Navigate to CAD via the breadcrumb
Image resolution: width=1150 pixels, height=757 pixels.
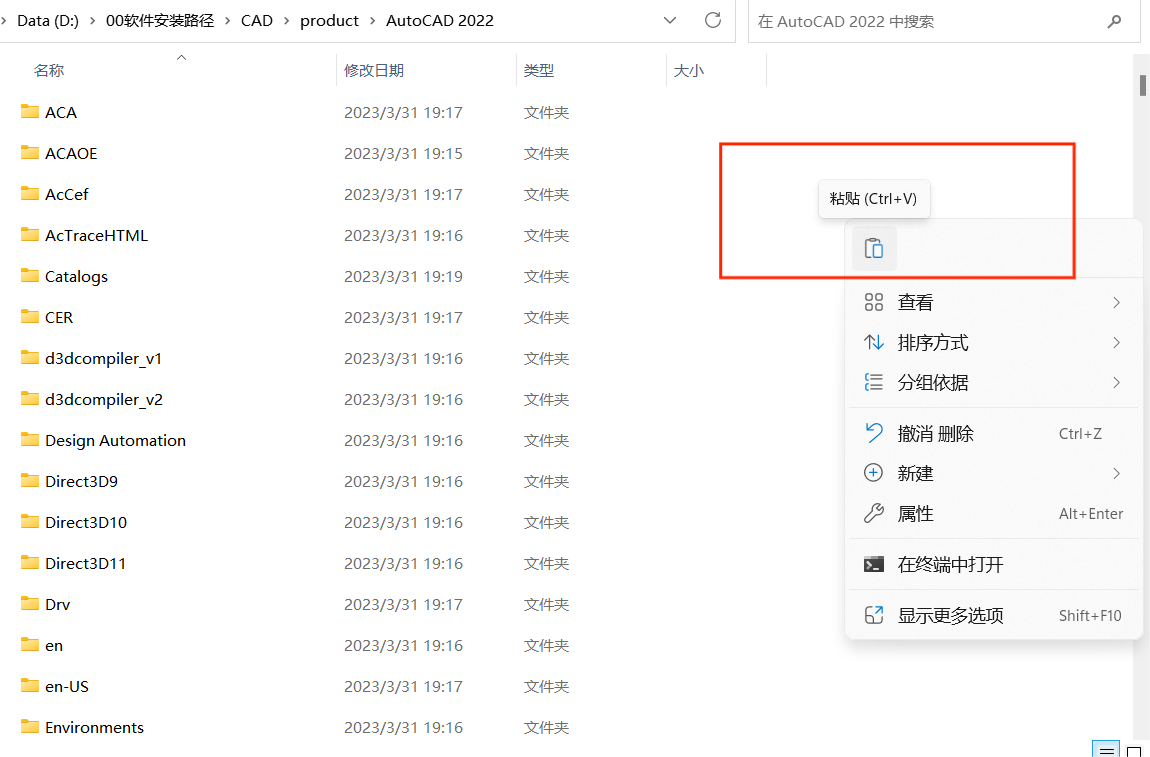point(257,20)
